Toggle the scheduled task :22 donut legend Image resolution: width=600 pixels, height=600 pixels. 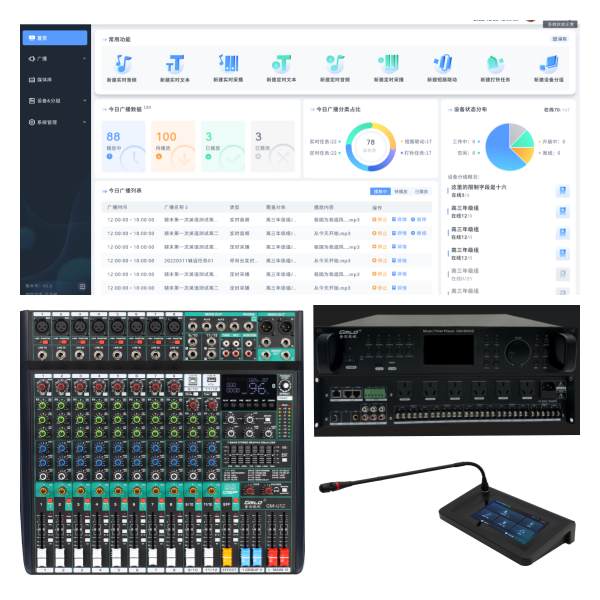click(x=325, y=153)
